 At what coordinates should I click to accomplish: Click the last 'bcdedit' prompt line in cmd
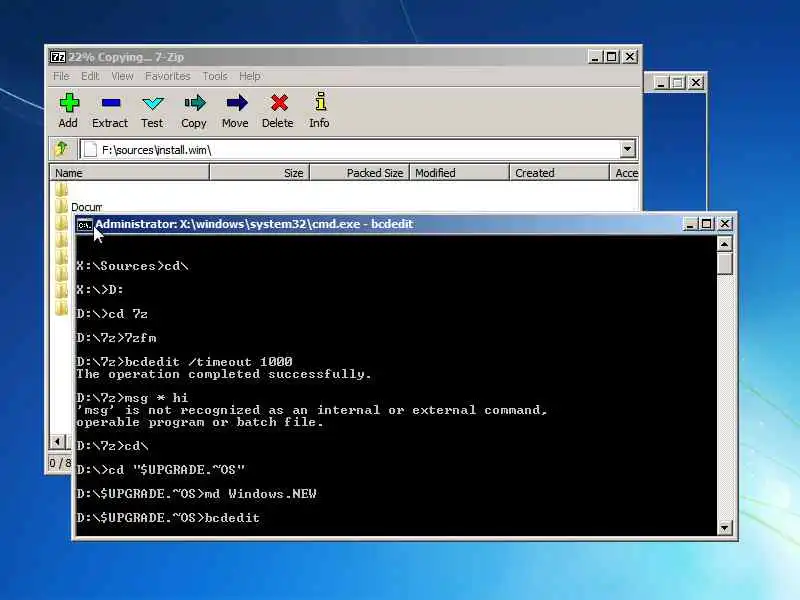[x=168, y=518]
